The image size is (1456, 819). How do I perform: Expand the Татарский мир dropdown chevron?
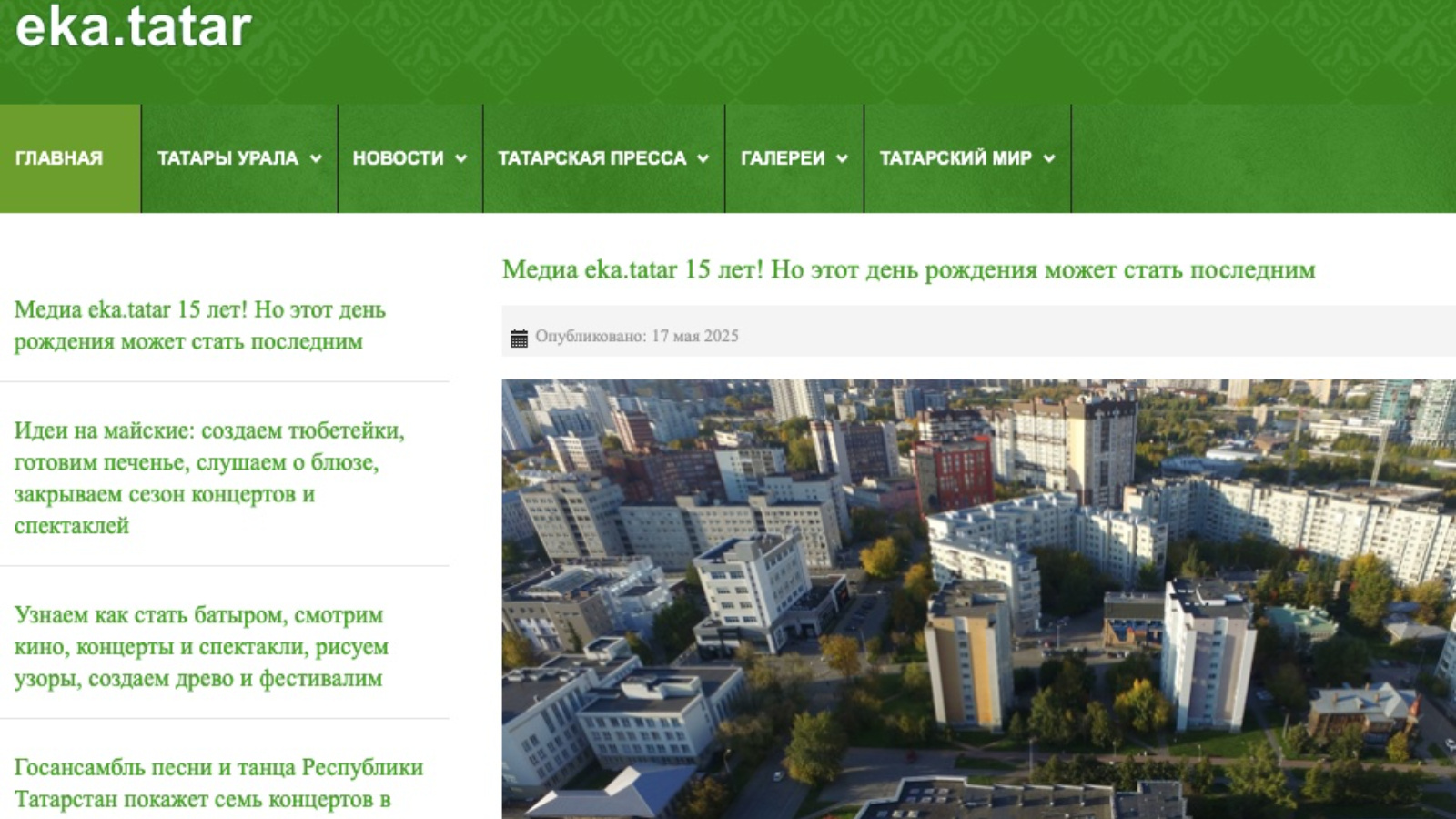[1049, 158]
